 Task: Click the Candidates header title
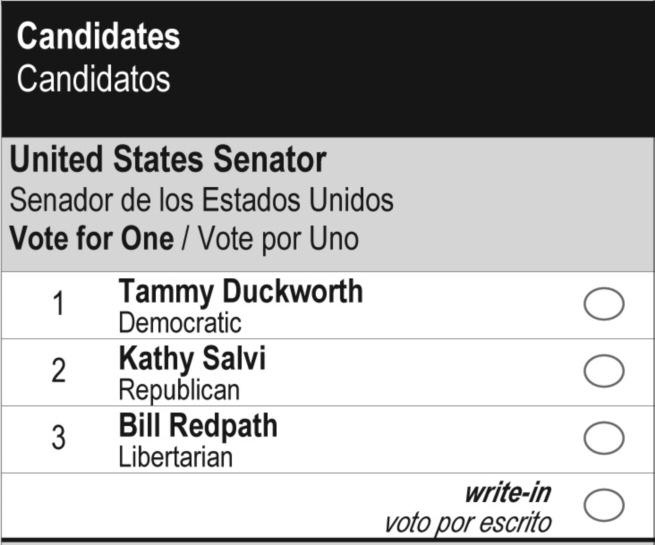click(98, 37)
